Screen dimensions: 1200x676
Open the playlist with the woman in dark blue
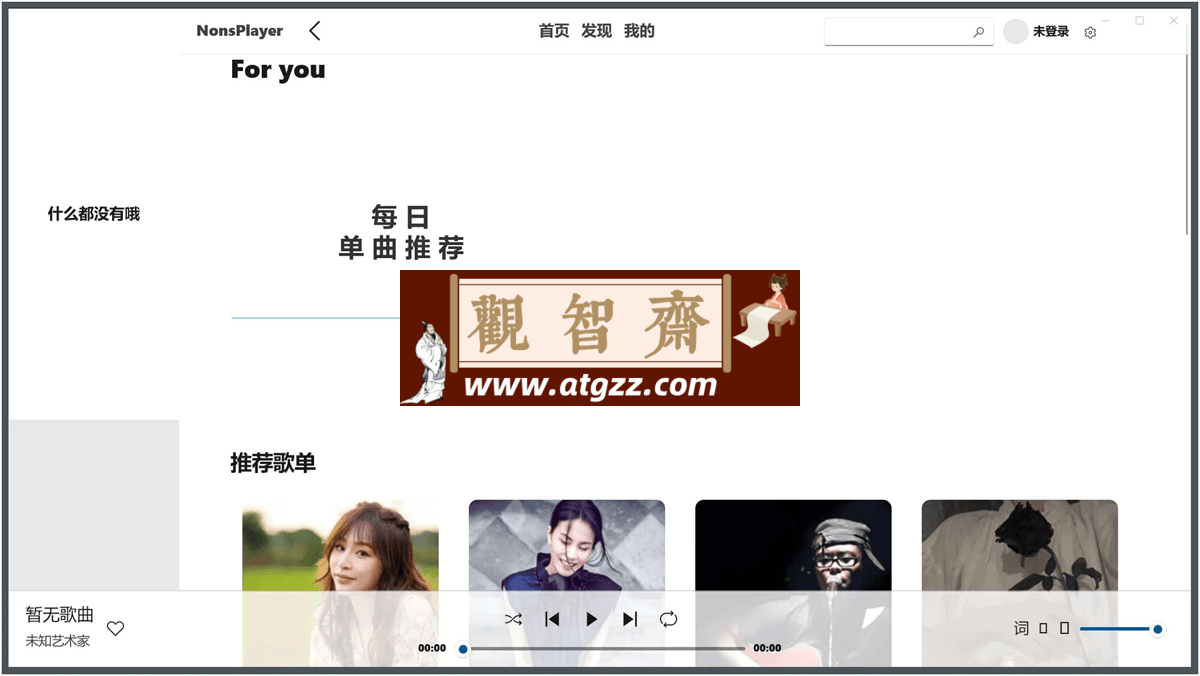567,583
